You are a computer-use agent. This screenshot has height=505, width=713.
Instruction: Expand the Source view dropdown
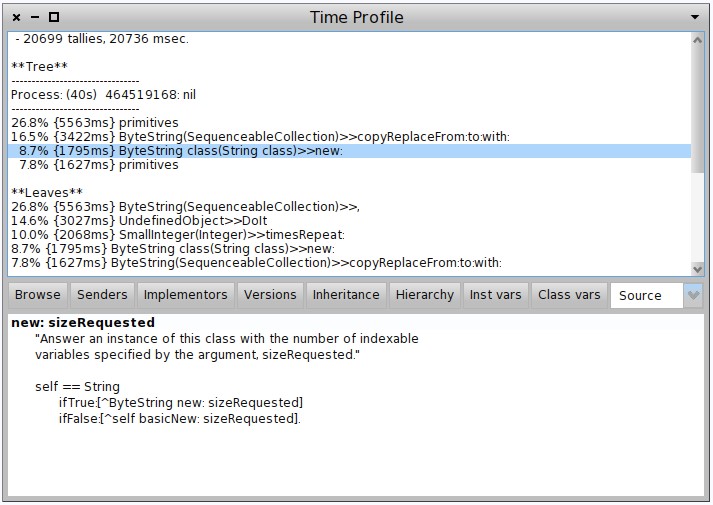tap(693, 295)
